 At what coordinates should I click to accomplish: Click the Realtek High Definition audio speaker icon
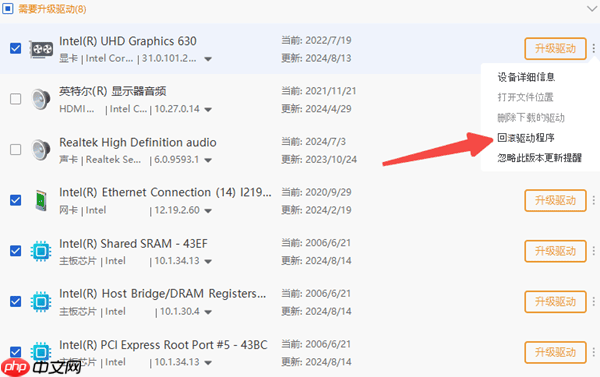tap(41, 150)
